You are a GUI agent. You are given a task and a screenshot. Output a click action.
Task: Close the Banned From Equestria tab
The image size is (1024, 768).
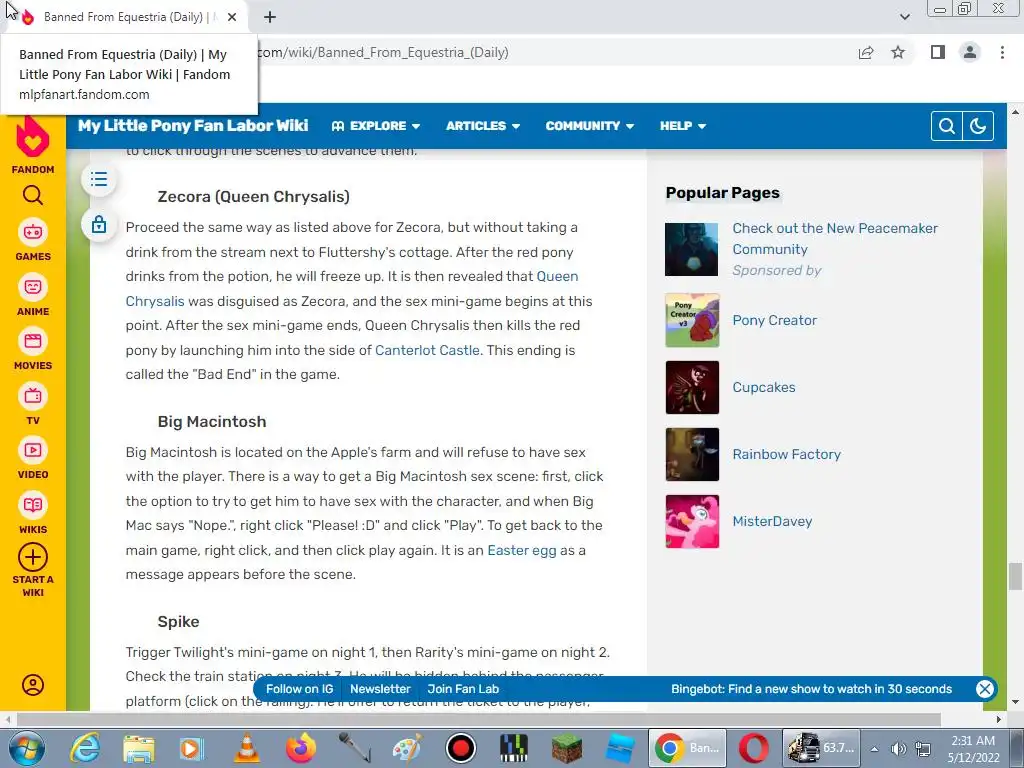(x=232, y=17)
